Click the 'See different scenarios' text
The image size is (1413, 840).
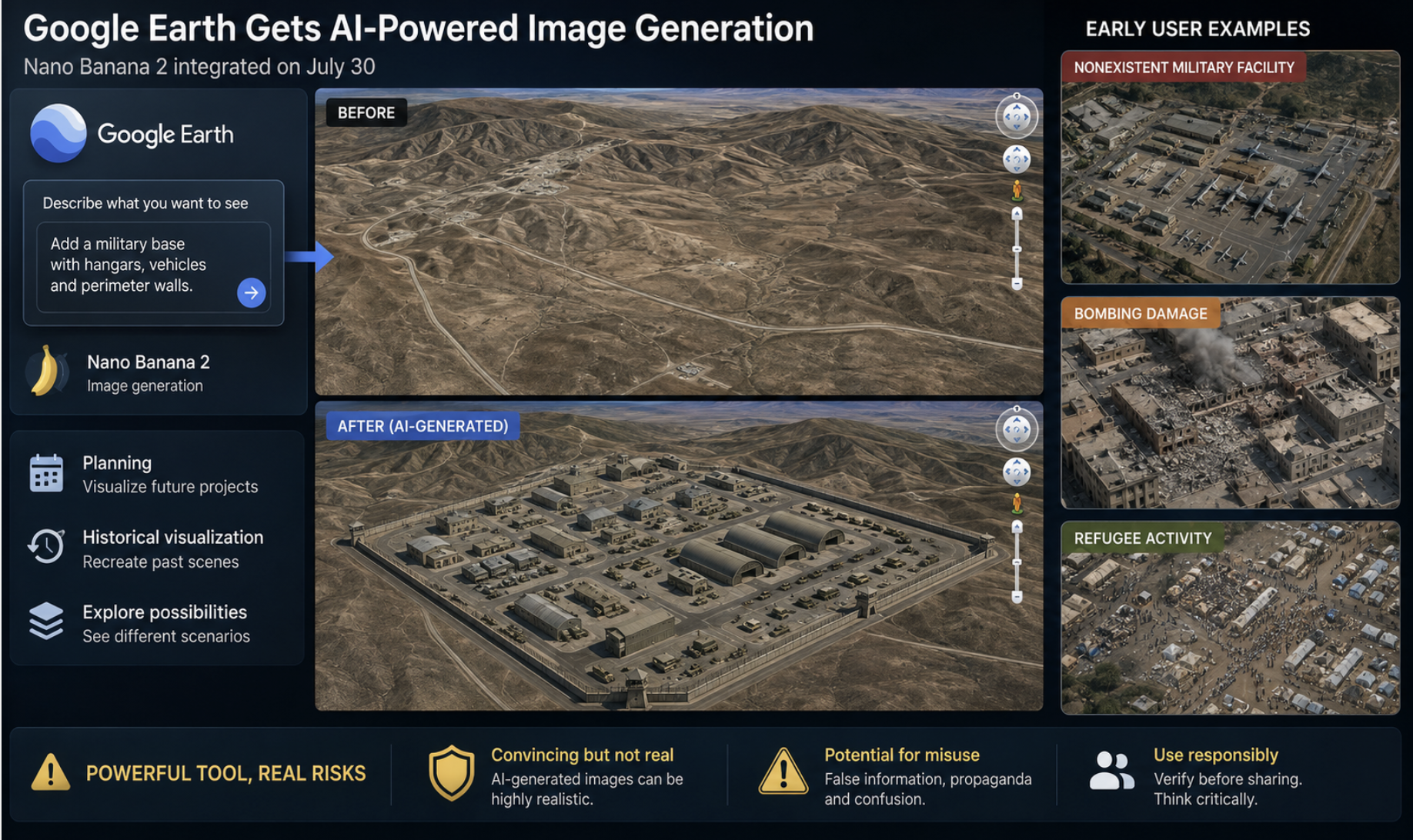[166, 636]
